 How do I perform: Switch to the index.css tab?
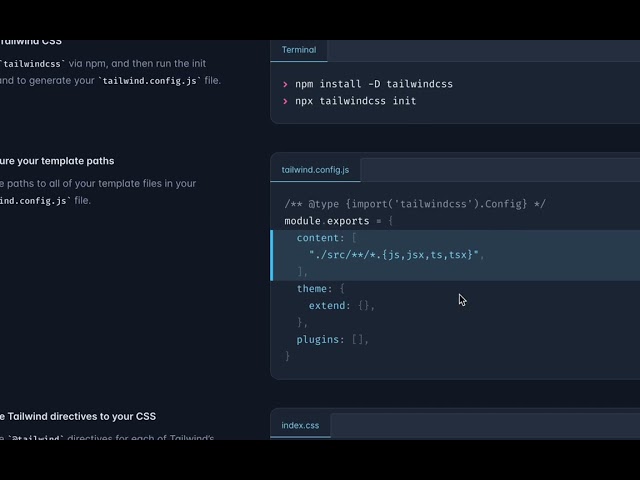coord(300,425)
